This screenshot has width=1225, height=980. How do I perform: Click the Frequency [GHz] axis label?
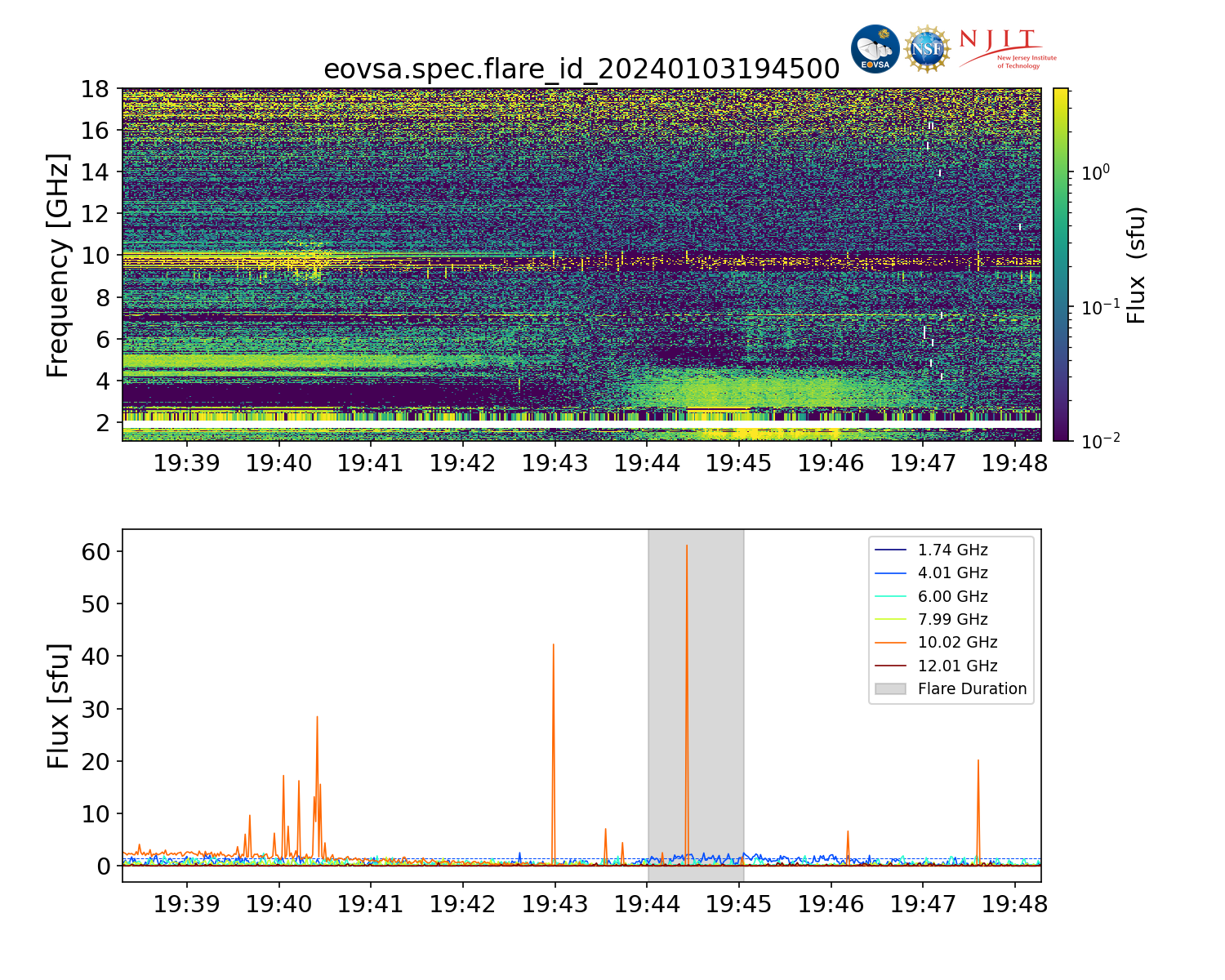tap(57, 265)
